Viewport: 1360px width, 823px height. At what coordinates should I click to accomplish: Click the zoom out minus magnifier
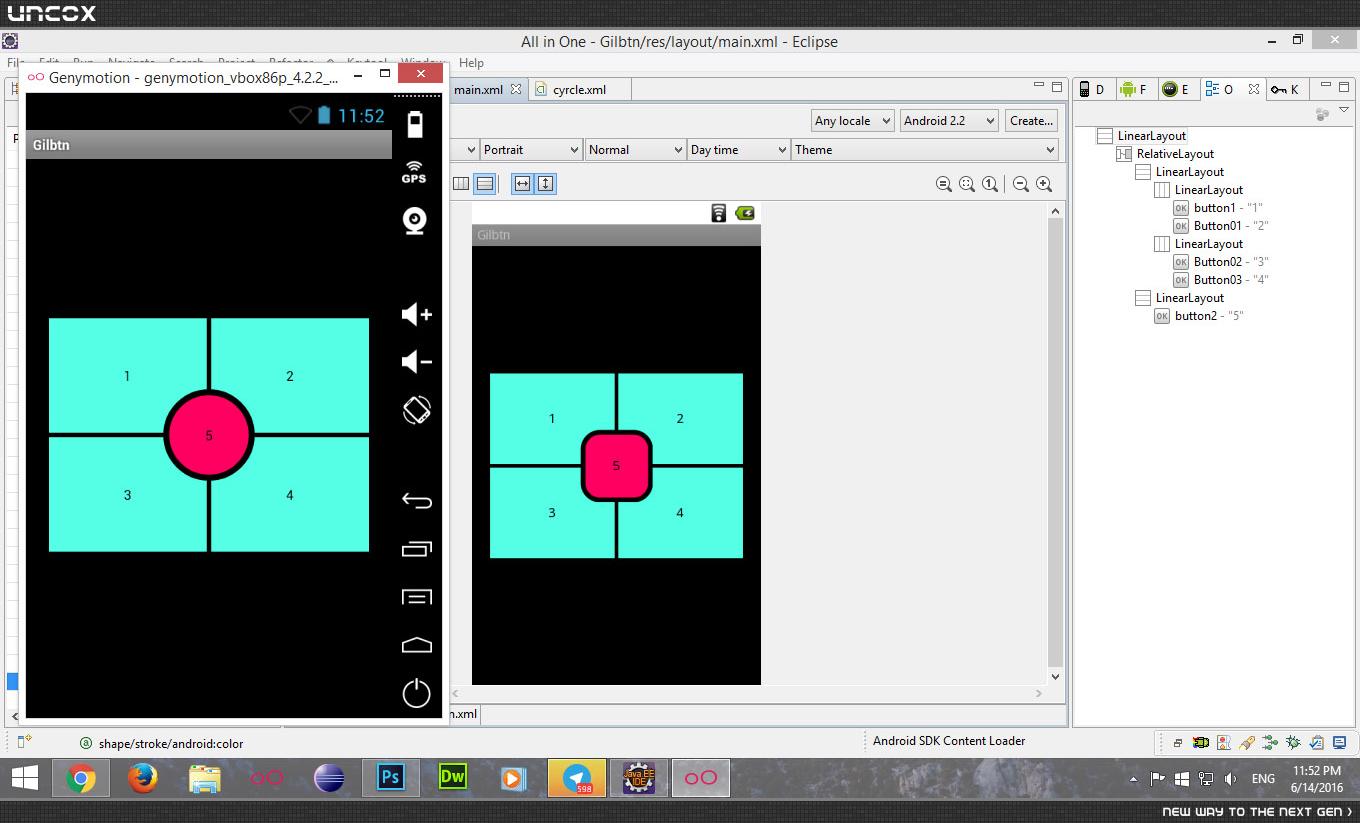(1020, 184)
